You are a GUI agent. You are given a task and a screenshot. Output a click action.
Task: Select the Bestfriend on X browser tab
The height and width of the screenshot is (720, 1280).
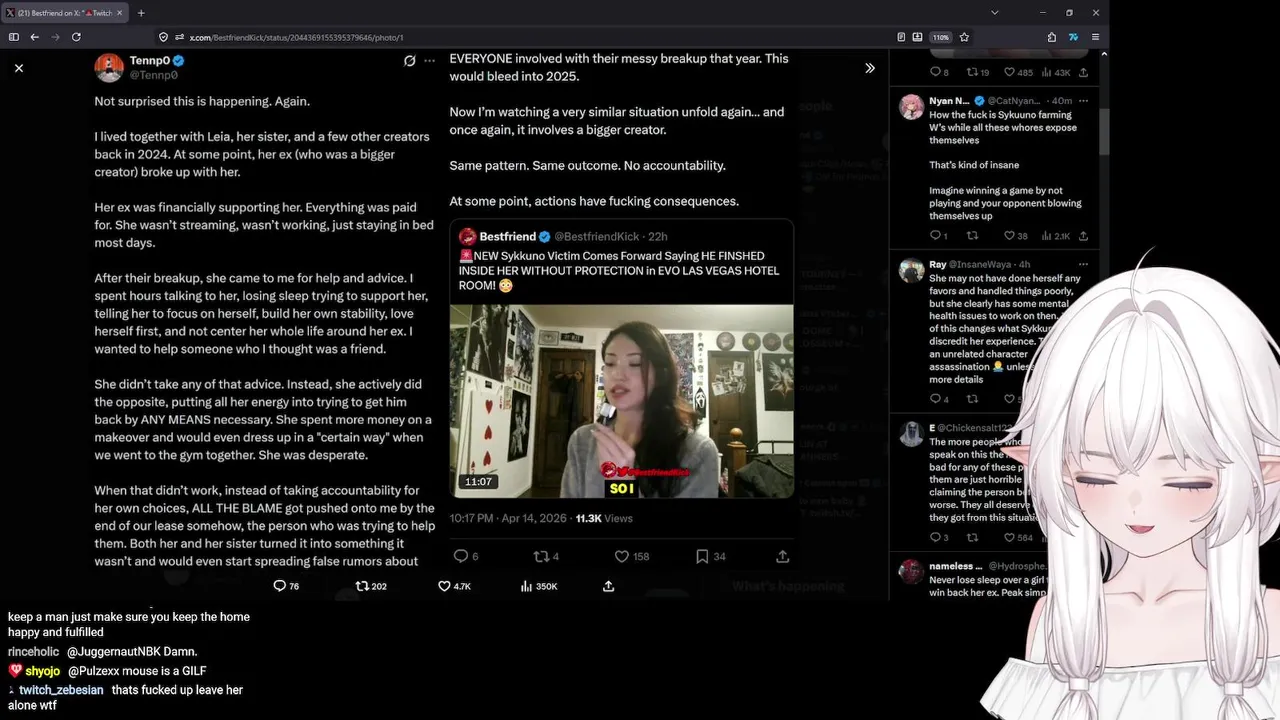tap(66, 13)
